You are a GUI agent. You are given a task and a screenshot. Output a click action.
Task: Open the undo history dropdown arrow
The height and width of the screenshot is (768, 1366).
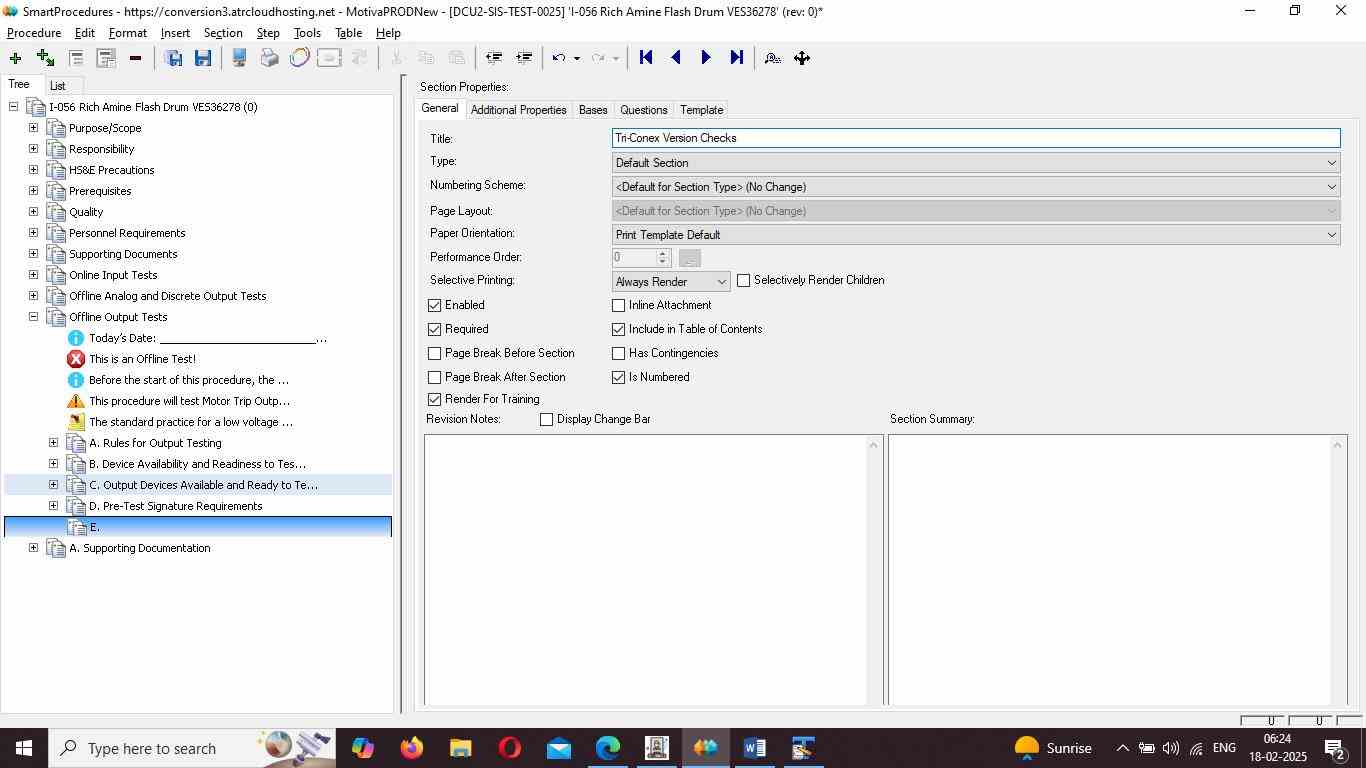(576, 58)
